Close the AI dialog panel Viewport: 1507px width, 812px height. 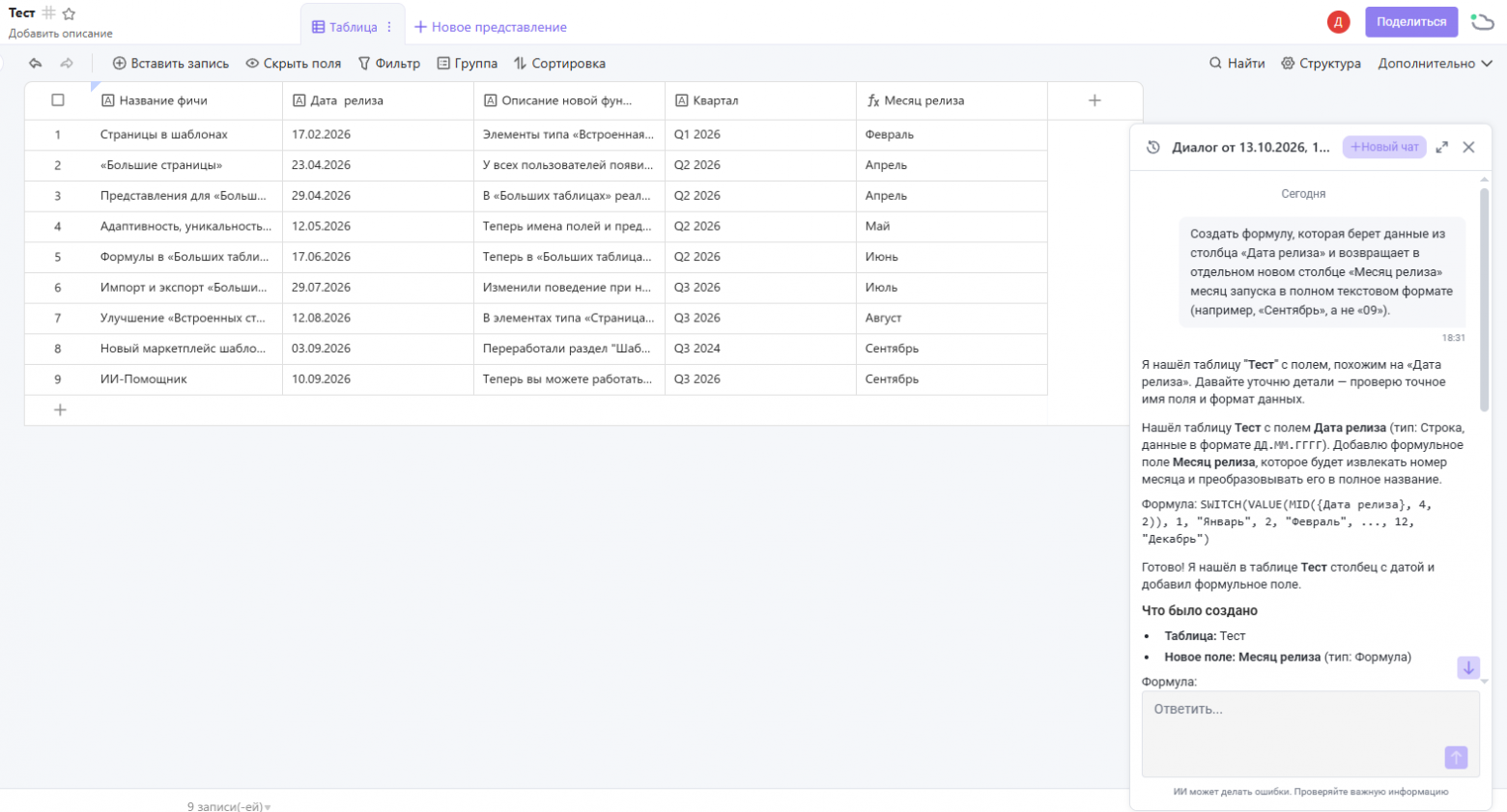pyautogui.click(x=1468, y=148)
